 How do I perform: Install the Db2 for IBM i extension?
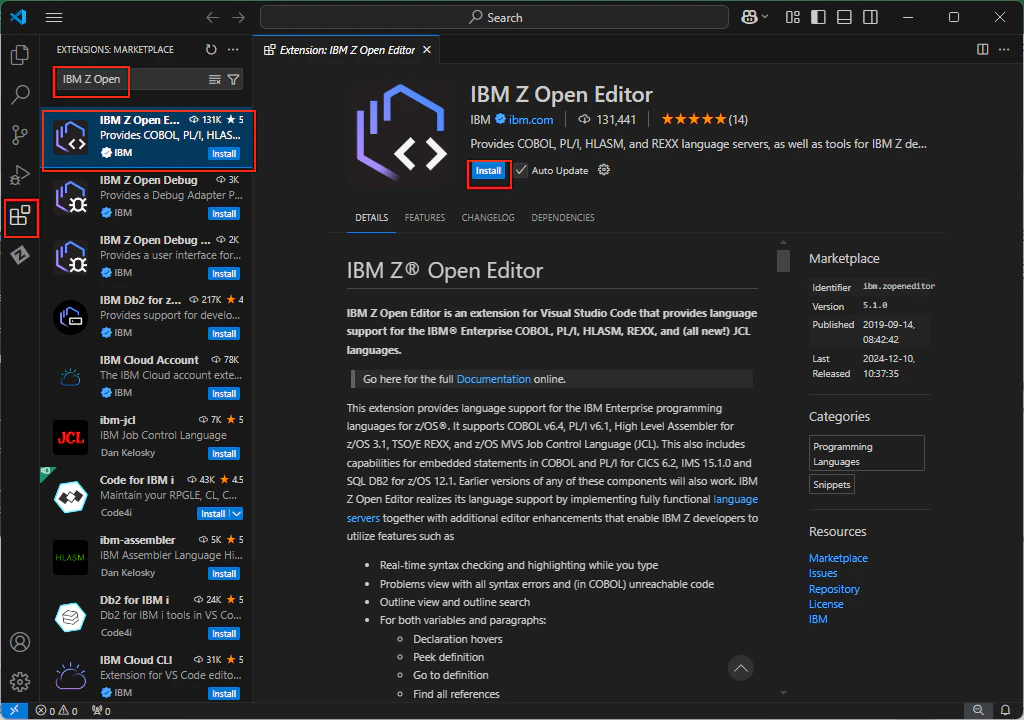224,634
